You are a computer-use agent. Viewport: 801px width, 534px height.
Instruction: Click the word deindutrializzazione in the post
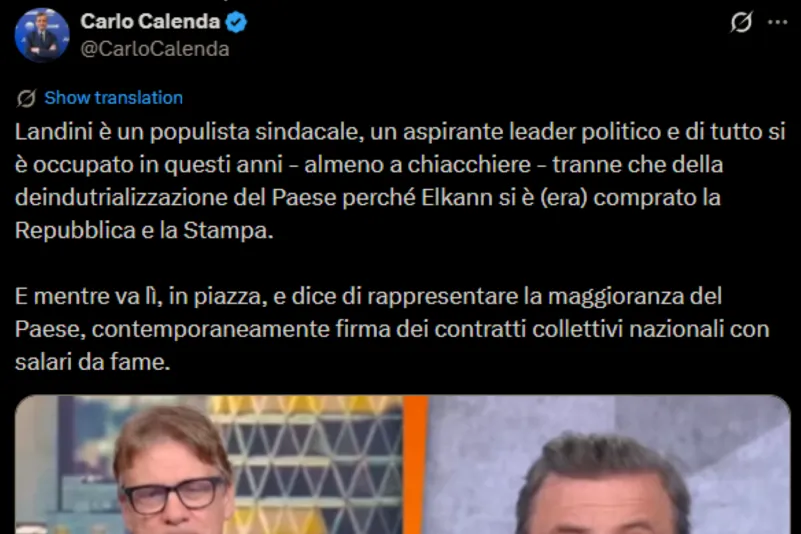pyautogui.click(x=121, y=197)
